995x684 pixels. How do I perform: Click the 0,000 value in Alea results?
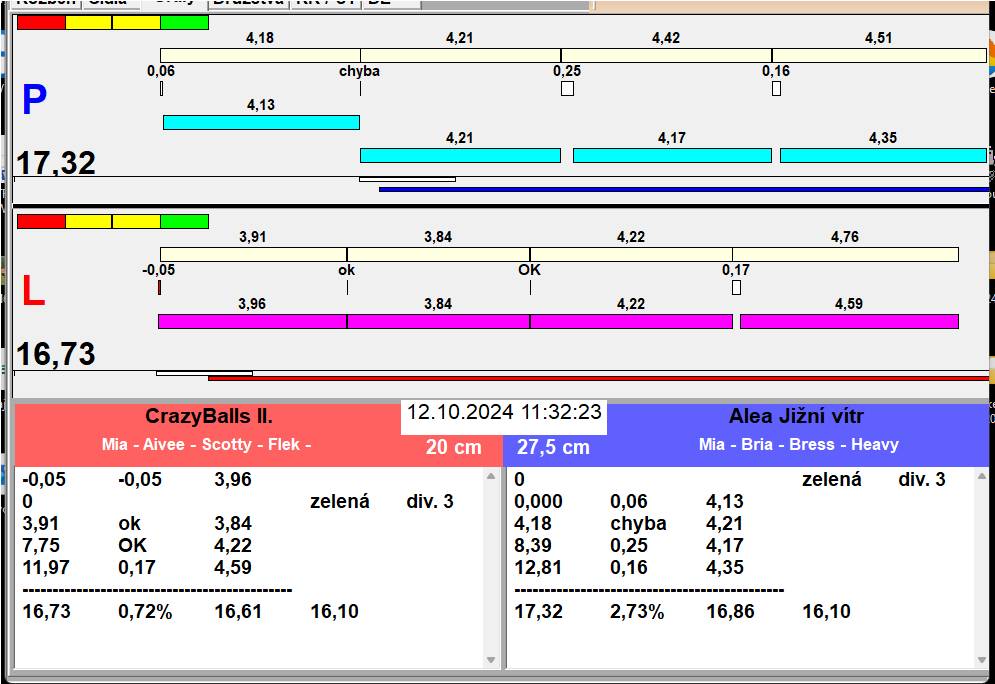(538, 502)
